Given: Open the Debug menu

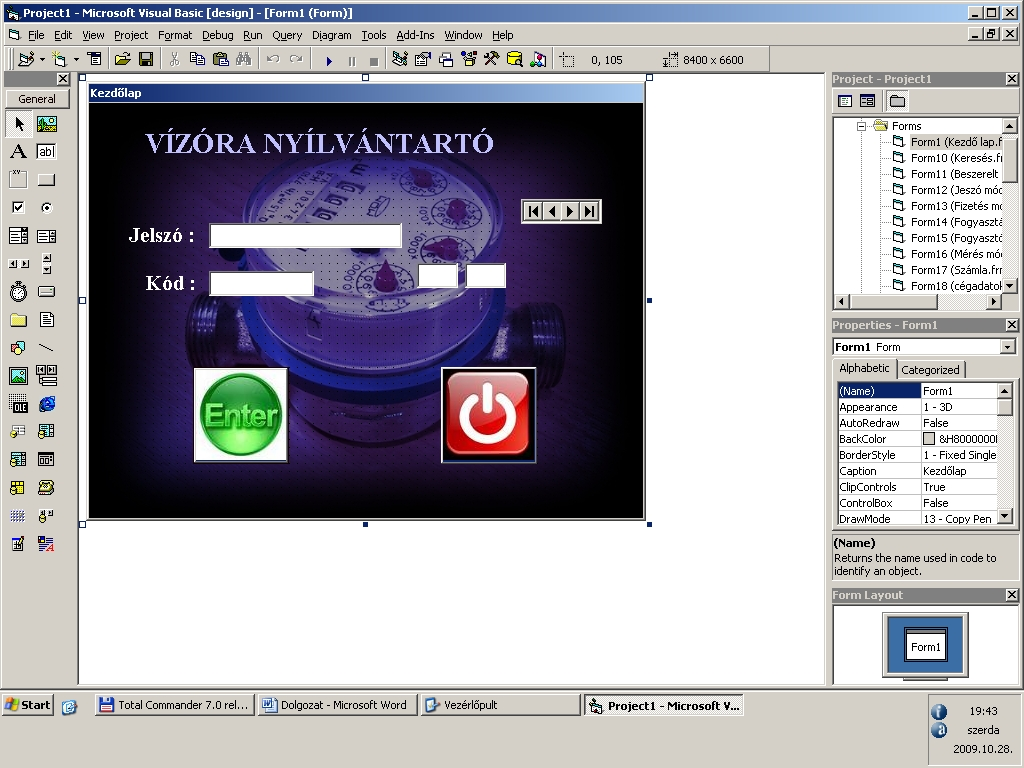Looking at the screenshot, I should pyautogui.click(x=217, y=35).
